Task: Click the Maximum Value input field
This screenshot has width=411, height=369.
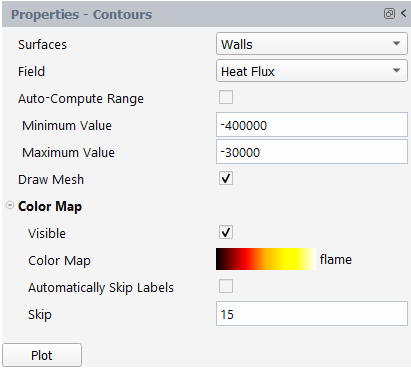Action: tap(312, 152)
